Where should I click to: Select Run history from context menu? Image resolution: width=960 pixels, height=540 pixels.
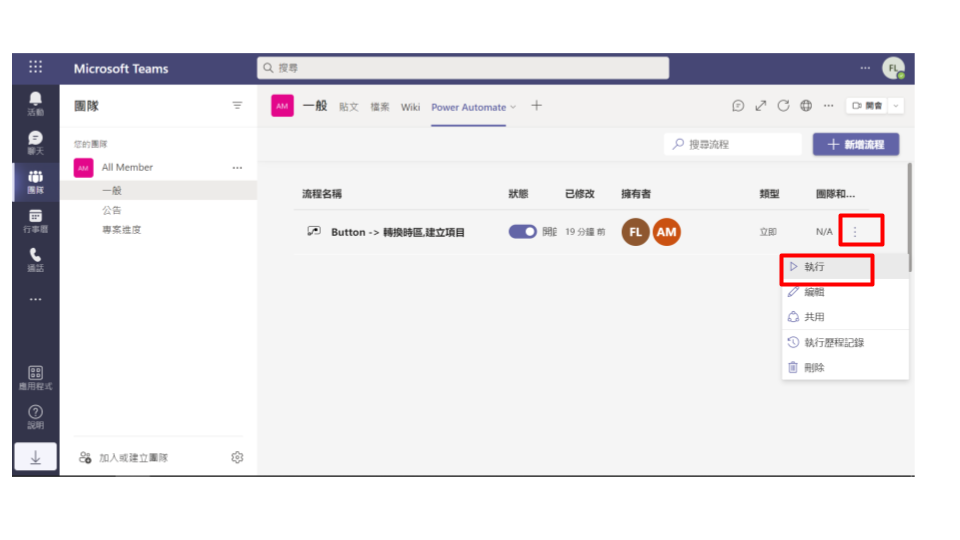[x=845, y=342]
